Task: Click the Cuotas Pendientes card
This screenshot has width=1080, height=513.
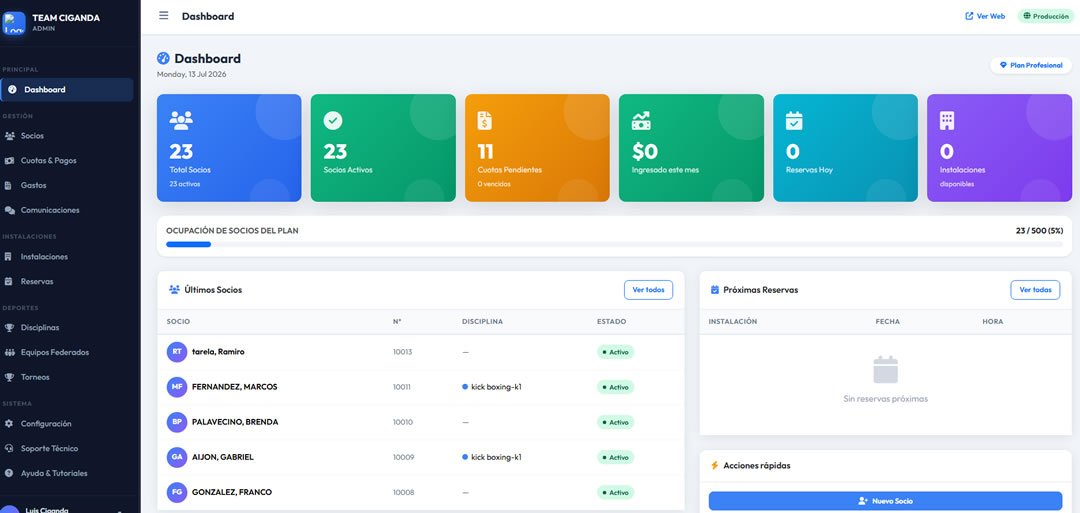Action: (x=537, y=148)
